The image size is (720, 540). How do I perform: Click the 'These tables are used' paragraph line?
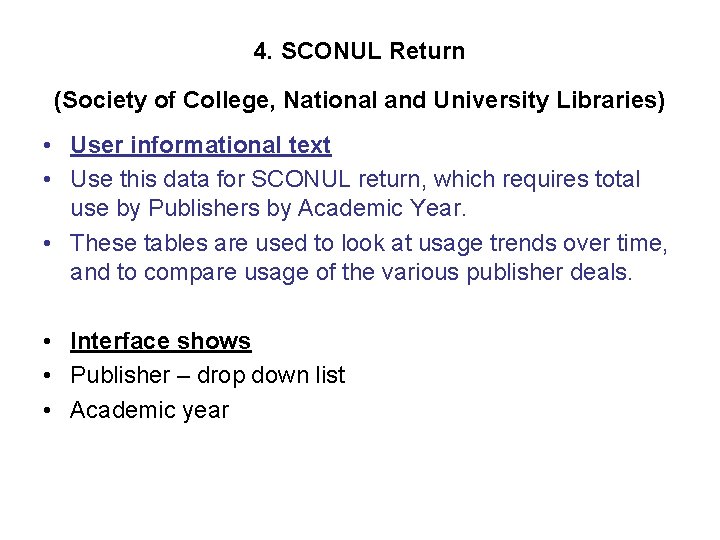pyautogui.click(x=369, y=243)
